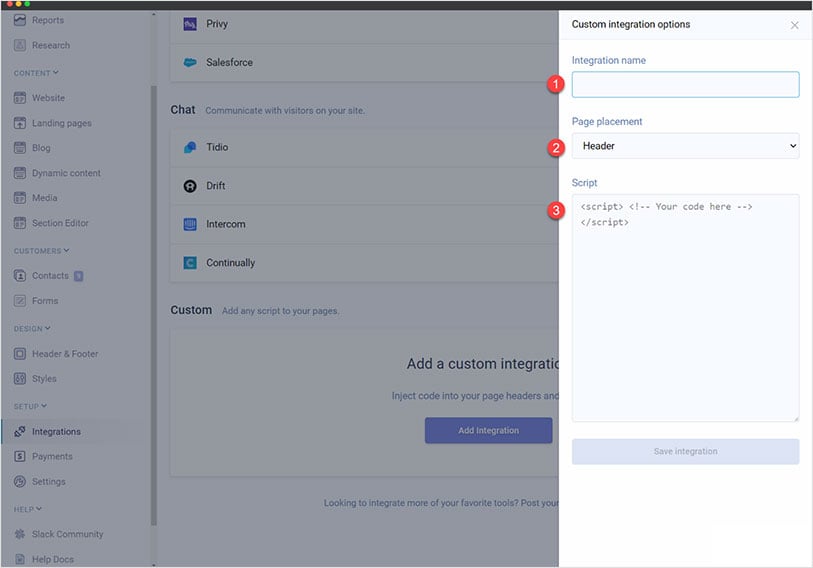Open Contacts using its sidebar icon
The height and width of the screenshot is (568, 813).
[20, 276]
